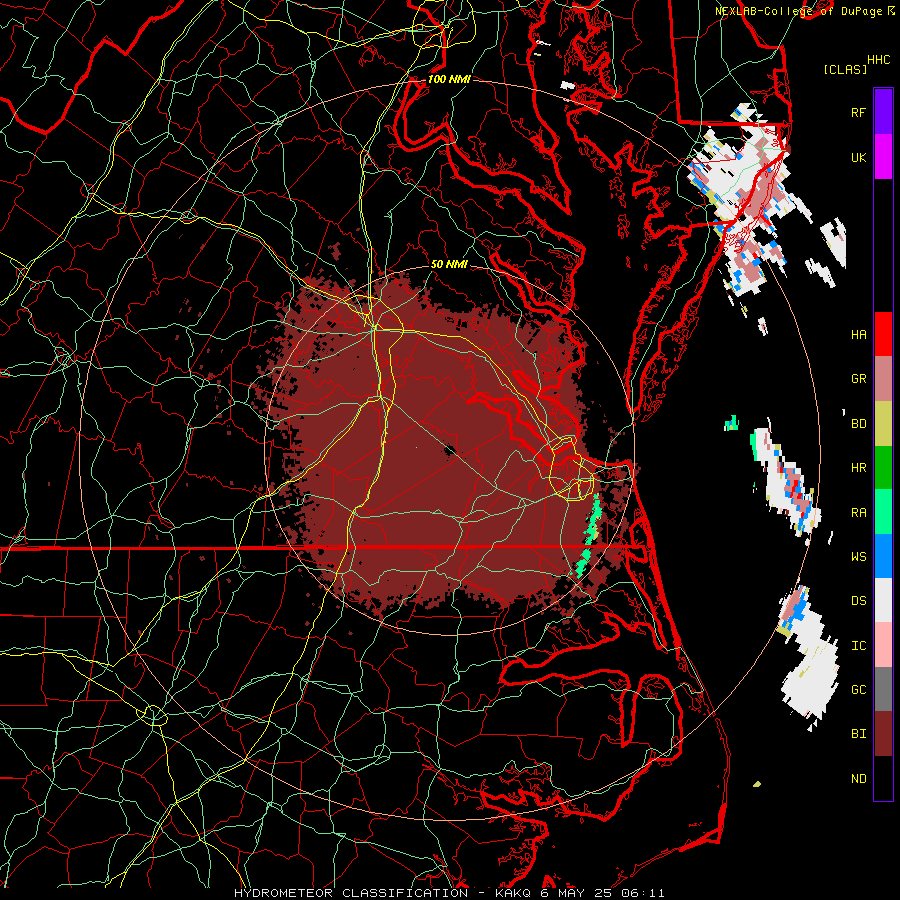Click the DS legend label

coord(858,600)
